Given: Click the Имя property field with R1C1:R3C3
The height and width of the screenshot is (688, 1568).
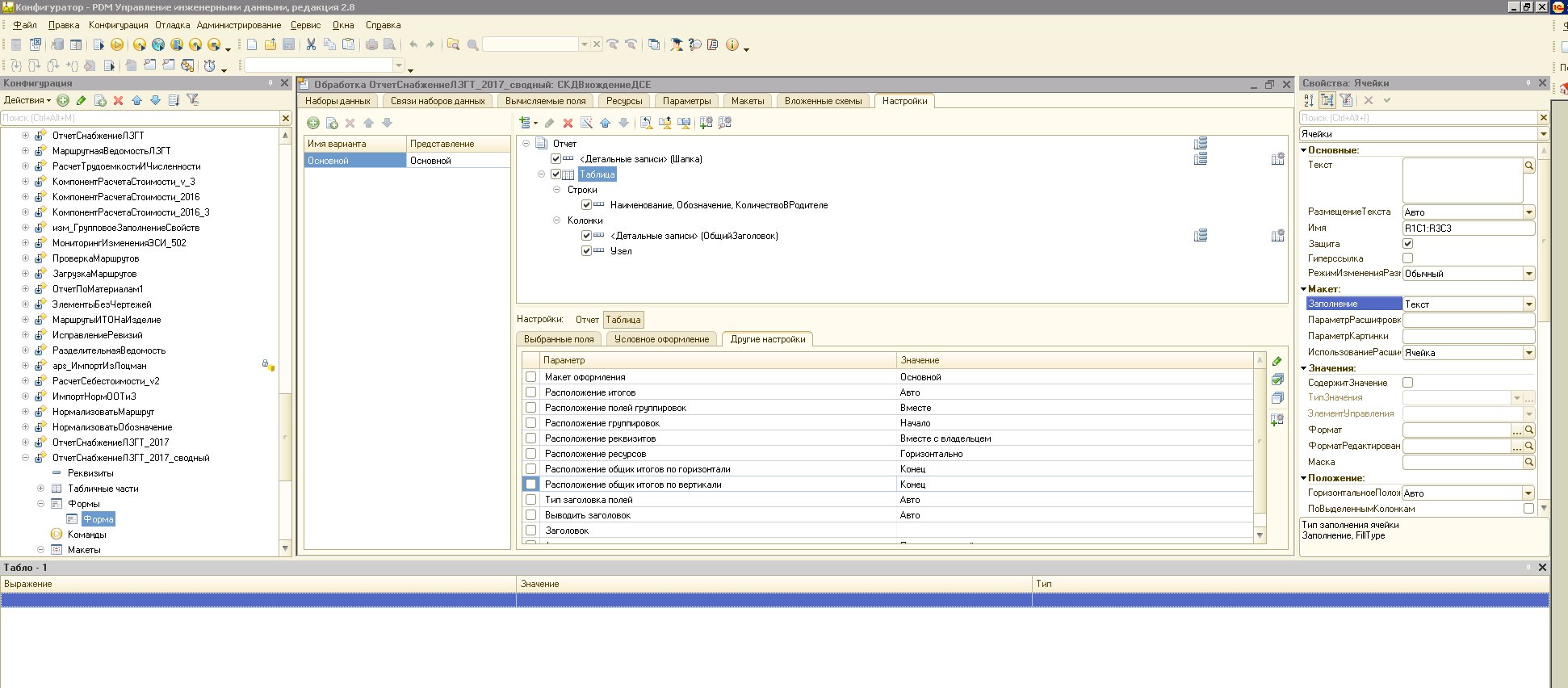Looking at the screenshot, I should pyautogui.click(x=1469, y=229).
